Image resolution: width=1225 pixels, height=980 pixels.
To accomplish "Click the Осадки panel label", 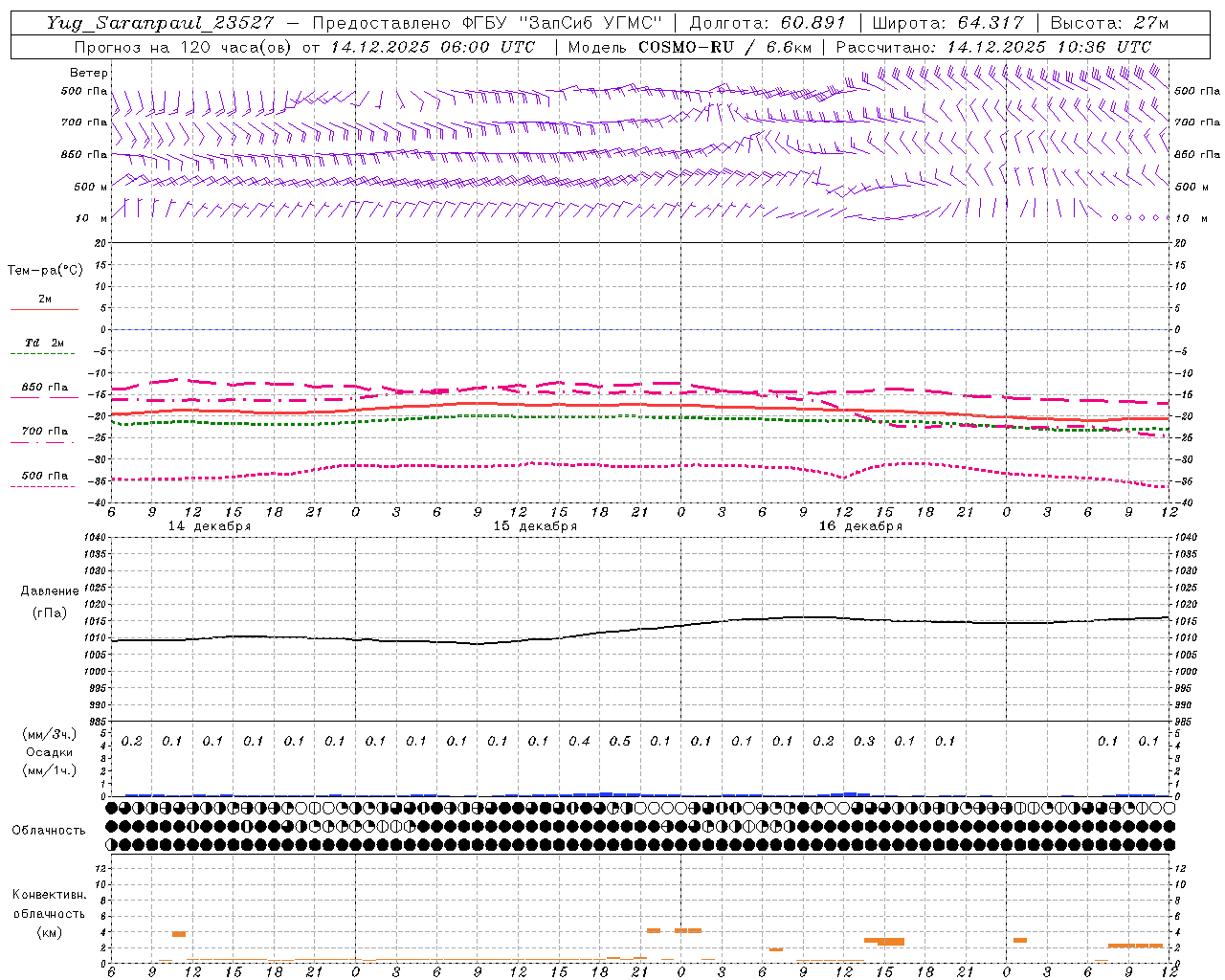I will (x=49, y=752).
